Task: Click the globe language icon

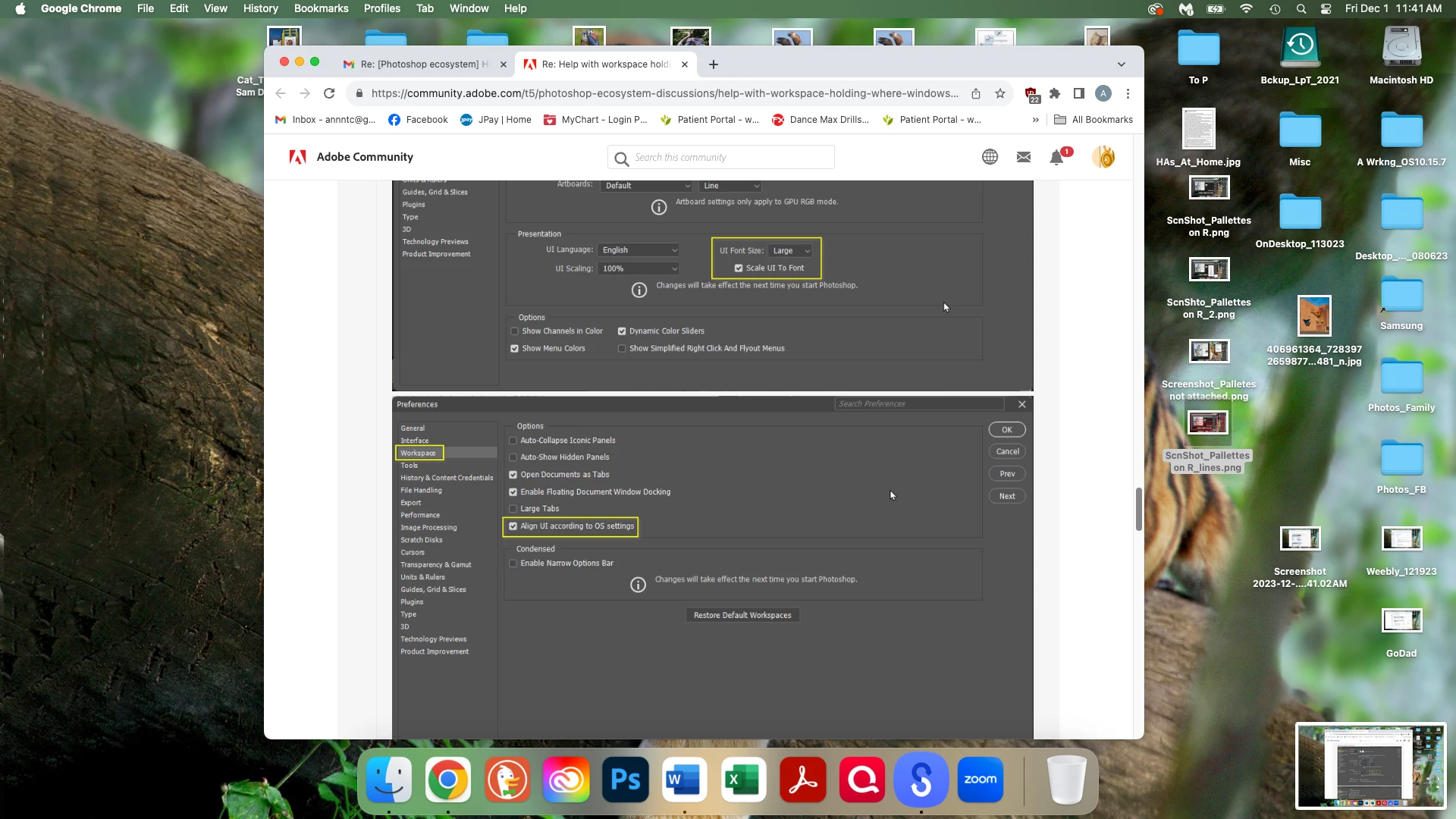Action: (x=990, y=157)
